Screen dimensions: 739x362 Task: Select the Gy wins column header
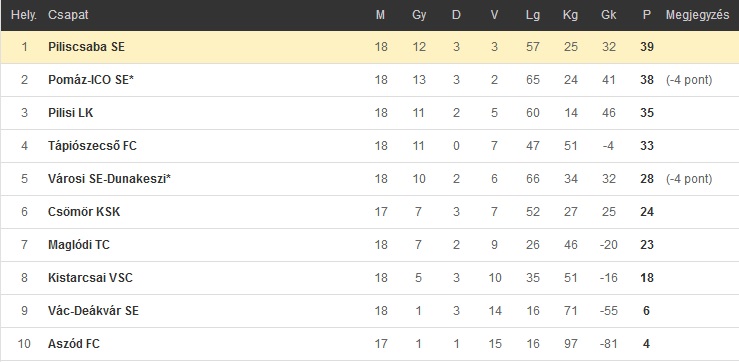(419, 15)
